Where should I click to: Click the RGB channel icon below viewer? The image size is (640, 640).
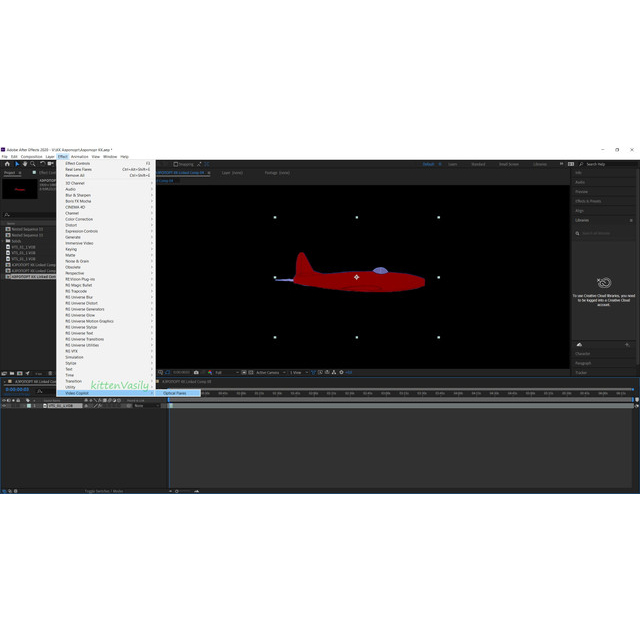210,372
